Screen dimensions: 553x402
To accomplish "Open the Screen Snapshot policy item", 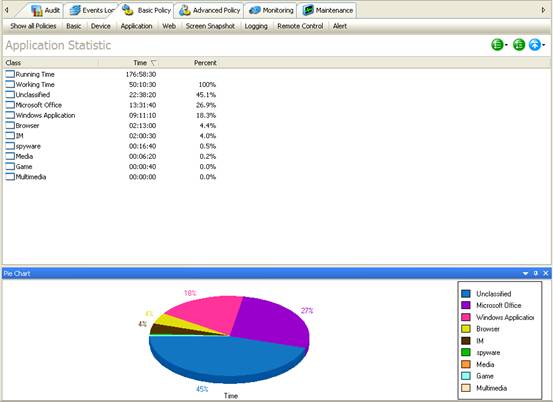I will pos(210,26).
